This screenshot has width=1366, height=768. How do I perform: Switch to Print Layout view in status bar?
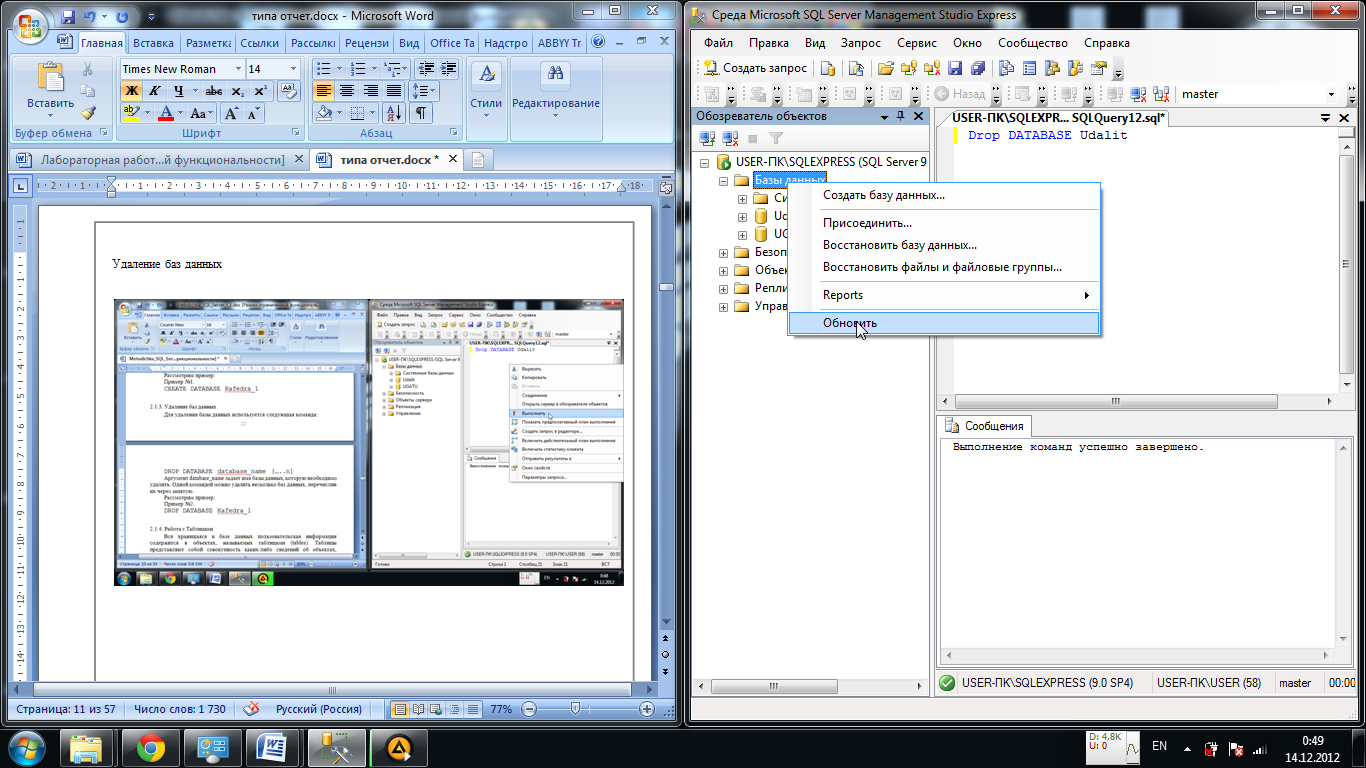[x=400, y=709]
